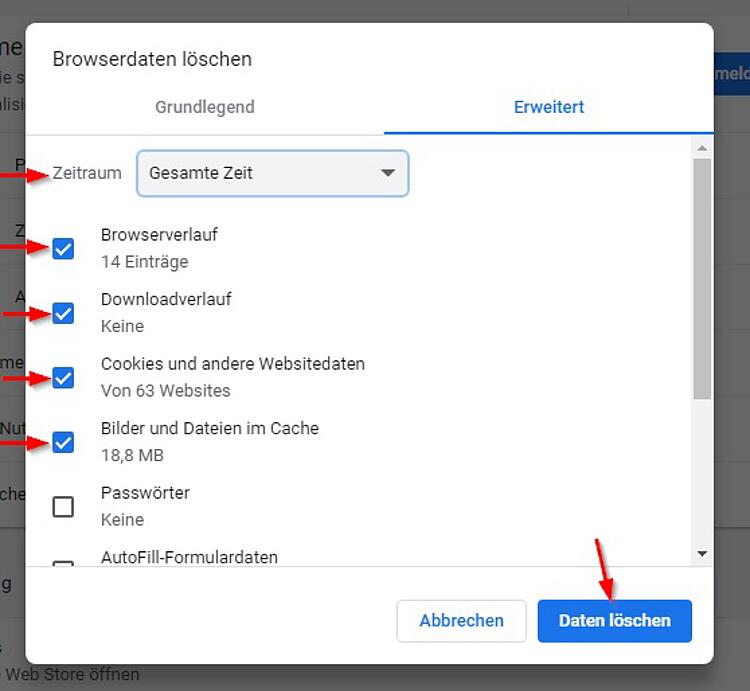Click the Browserverlauf label text
Screen dimensions: 750x691
tap(159, 235)
